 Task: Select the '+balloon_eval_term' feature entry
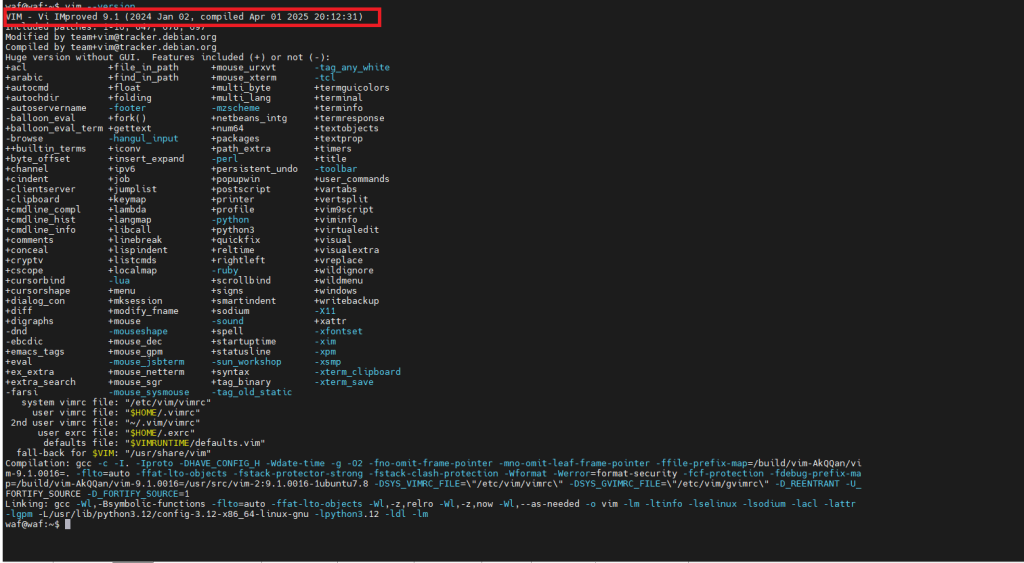54,128
